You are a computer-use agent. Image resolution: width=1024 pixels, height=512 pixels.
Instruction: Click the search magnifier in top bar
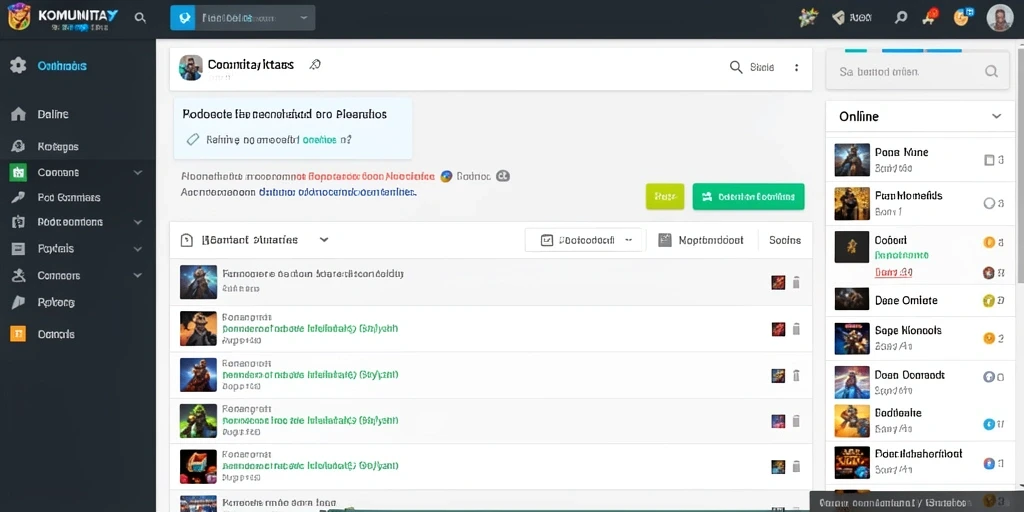click(x=140, y=18)
